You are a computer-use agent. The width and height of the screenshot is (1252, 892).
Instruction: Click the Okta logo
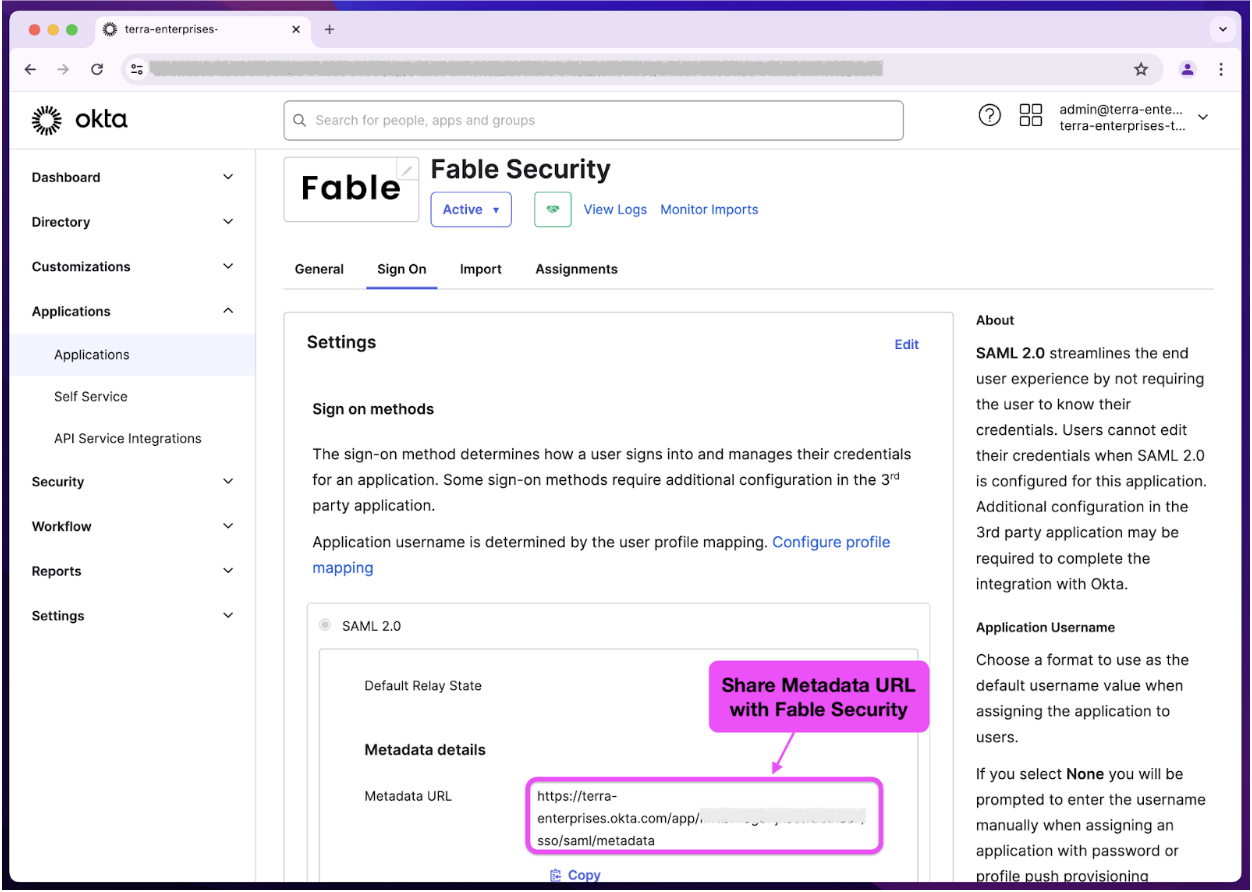point(79,120)
